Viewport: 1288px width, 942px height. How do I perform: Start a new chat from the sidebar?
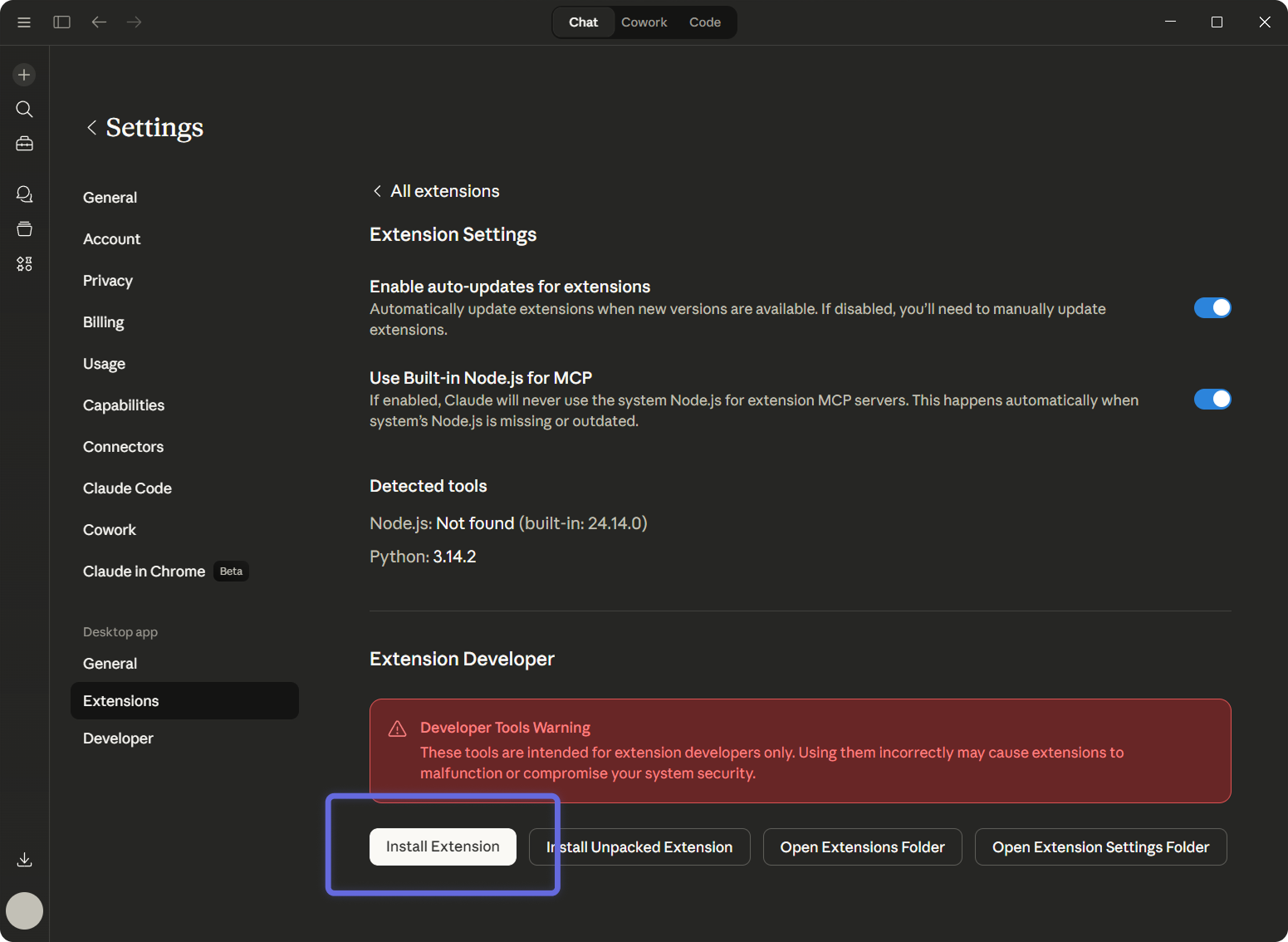click(24, 74)
